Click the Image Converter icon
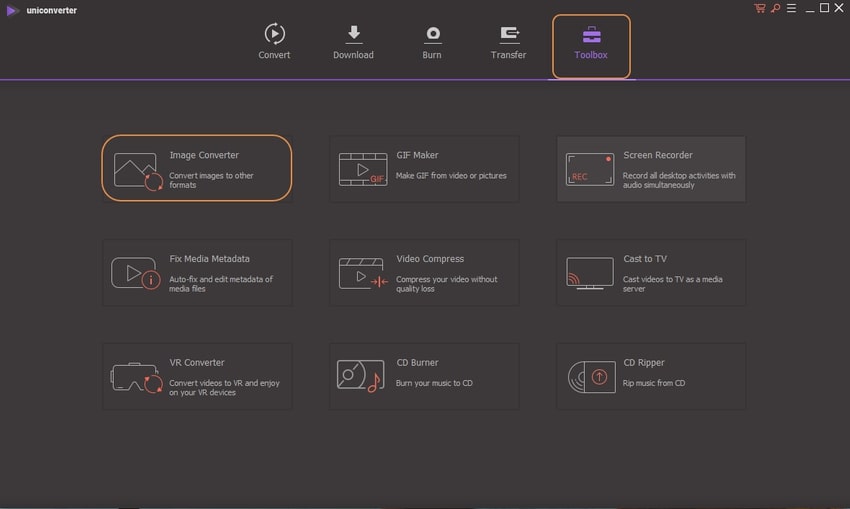 coord(137,170)
